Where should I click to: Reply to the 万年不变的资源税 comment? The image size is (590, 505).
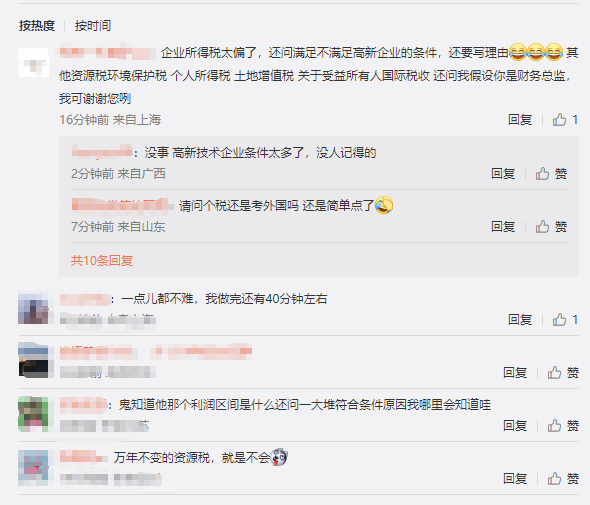tap(515, 479)
